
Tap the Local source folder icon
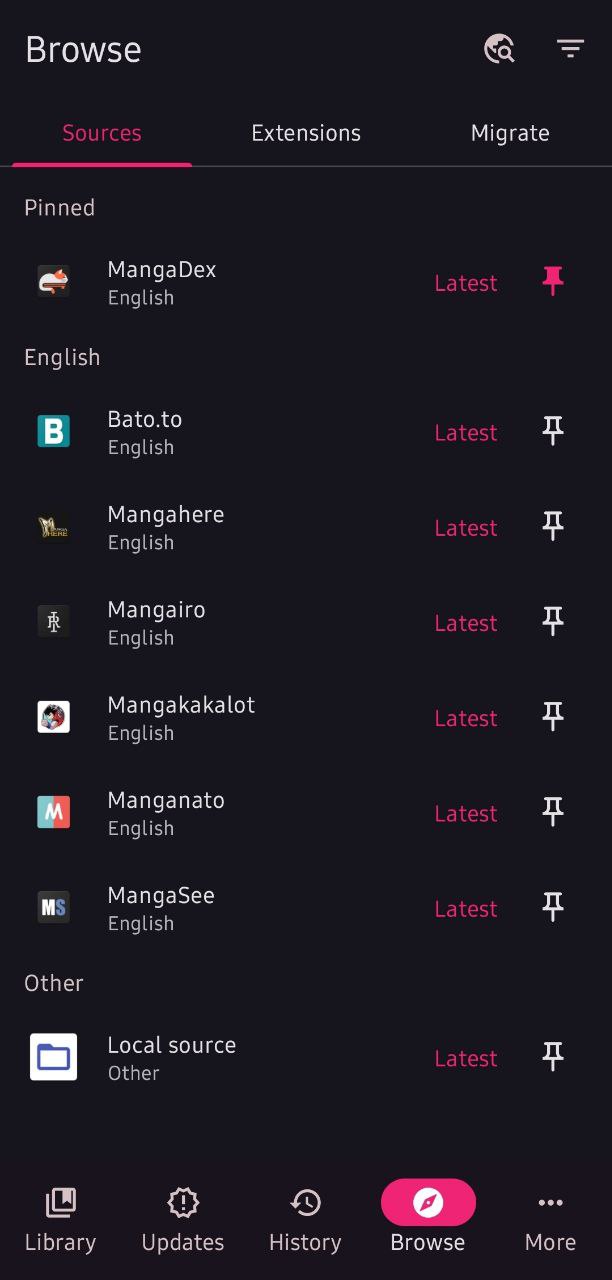point(53,1057)
